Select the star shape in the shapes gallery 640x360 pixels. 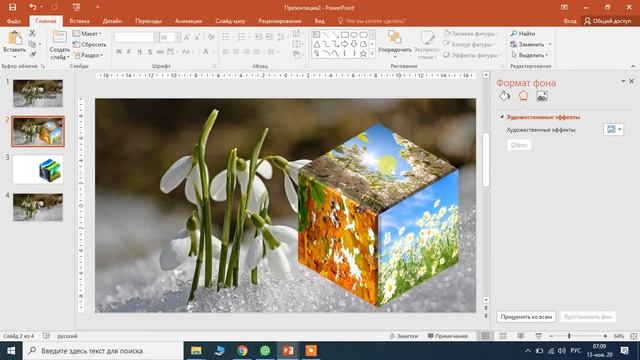(x=363, y=53)
